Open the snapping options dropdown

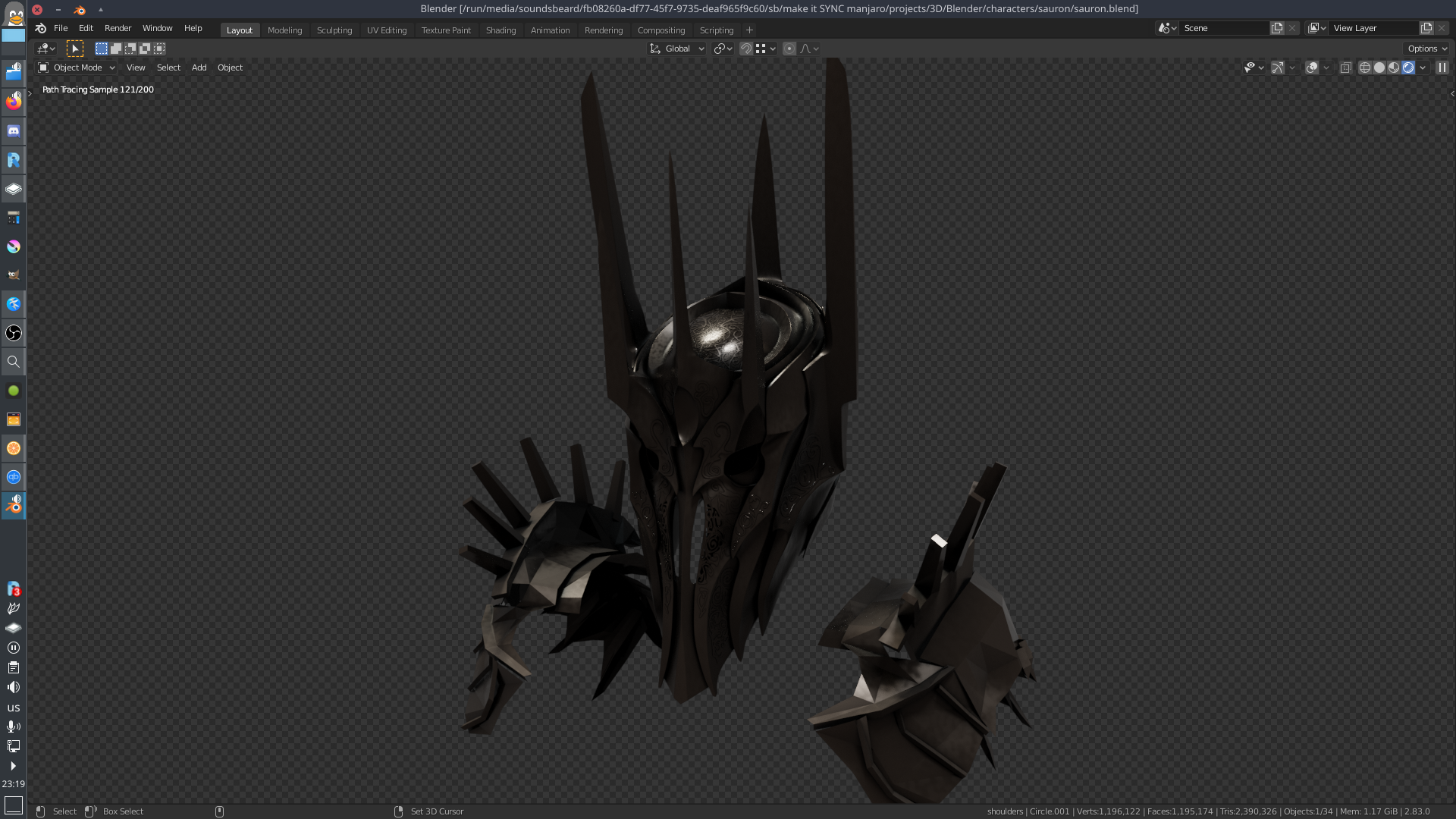(x=766, y=49)
